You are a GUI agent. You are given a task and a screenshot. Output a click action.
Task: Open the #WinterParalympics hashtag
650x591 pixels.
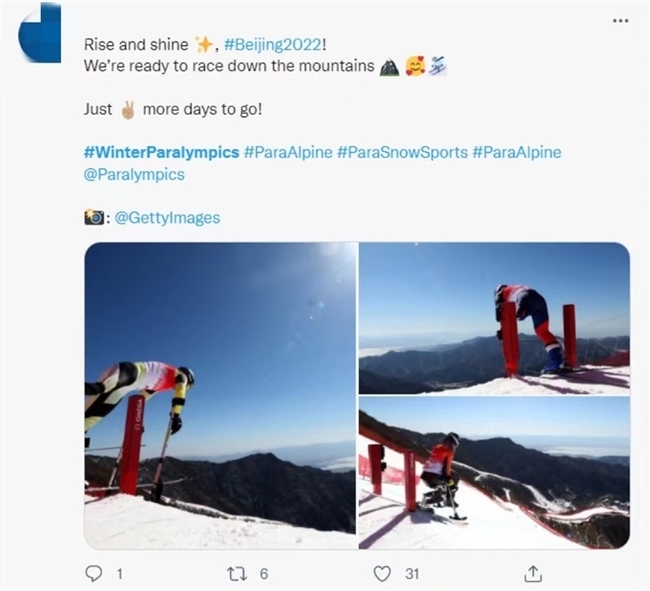click(x=161, y=152)
